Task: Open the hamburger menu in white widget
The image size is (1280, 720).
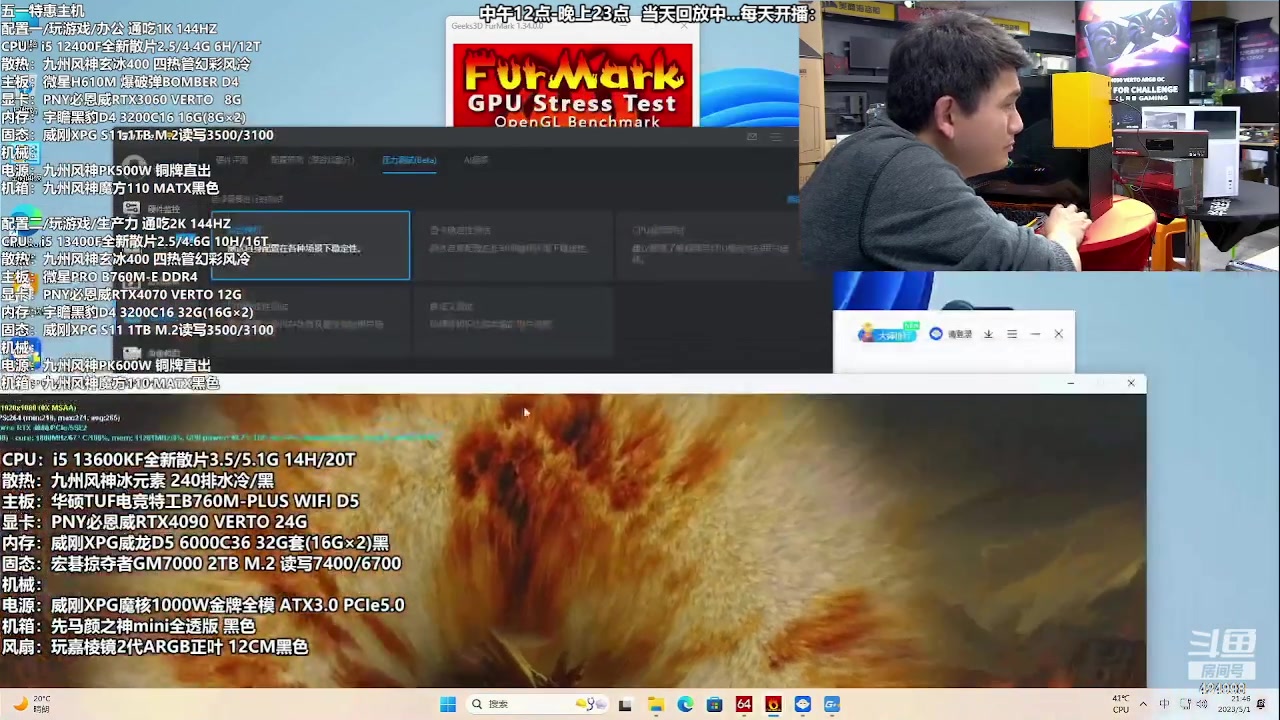Action: point(1012,334)
